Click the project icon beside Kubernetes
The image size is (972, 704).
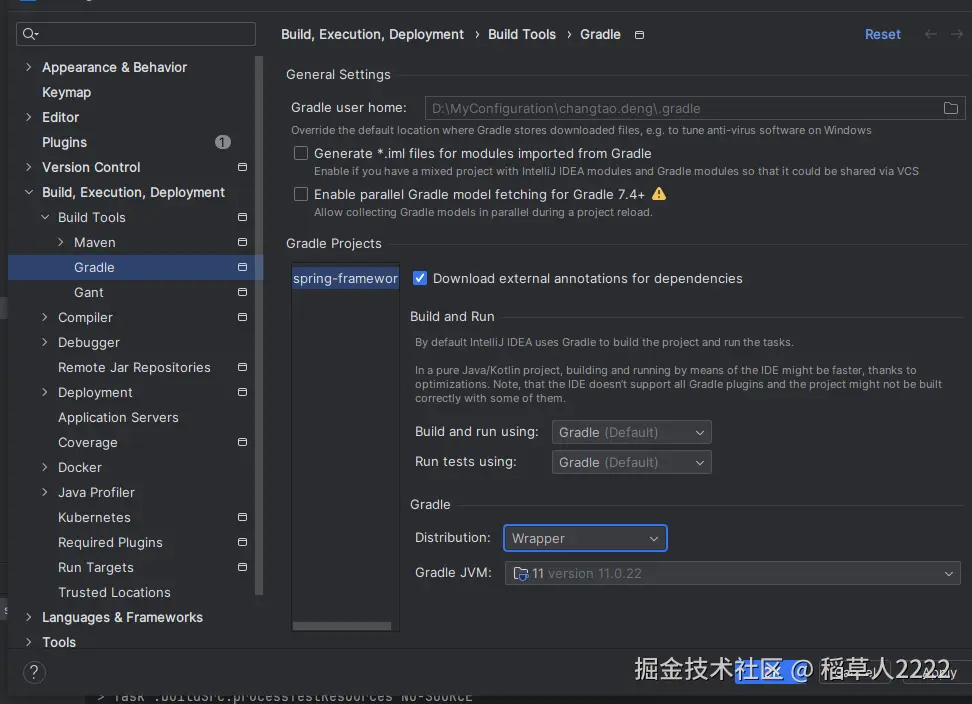point(242,517)
